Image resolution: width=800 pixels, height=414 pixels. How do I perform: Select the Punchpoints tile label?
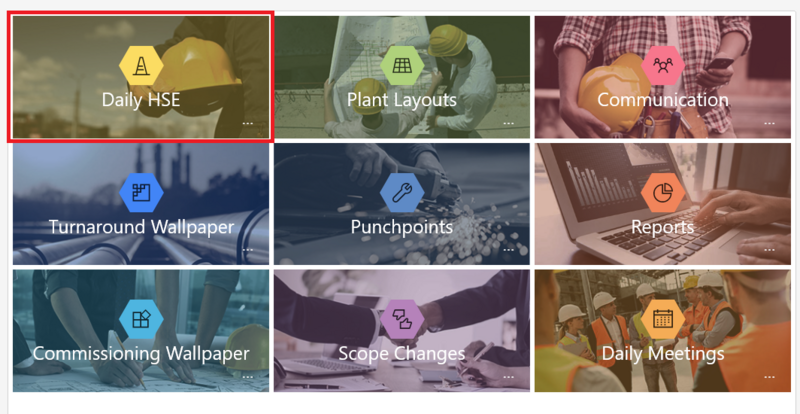(402, 227)
